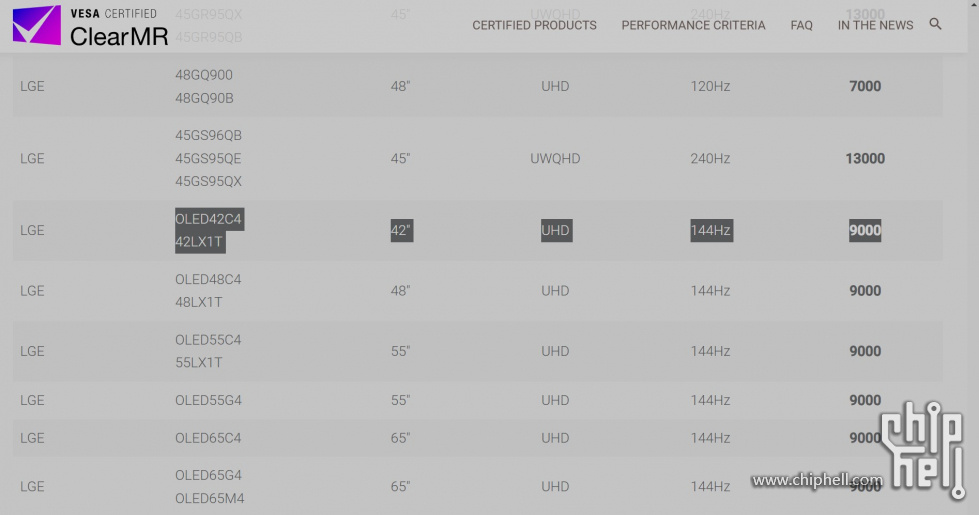The height and width of the screenshot is (515, 979).
Task: Click the UWQHD resolution cell
Action: click(555, 159)
